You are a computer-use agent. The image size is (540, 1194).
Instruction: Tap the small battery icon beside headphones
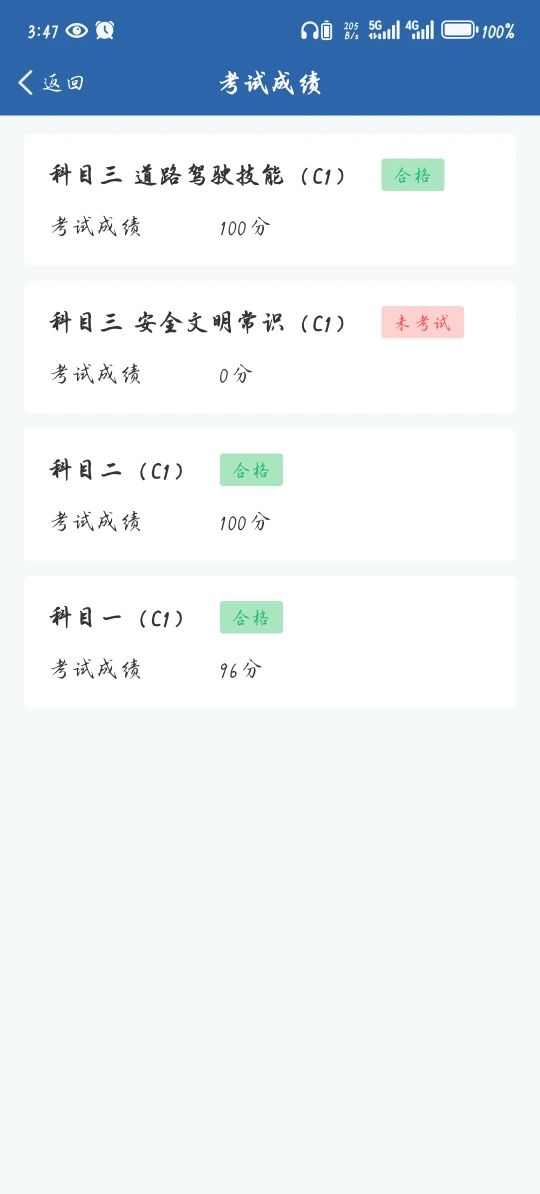click(x=327, y=30)
